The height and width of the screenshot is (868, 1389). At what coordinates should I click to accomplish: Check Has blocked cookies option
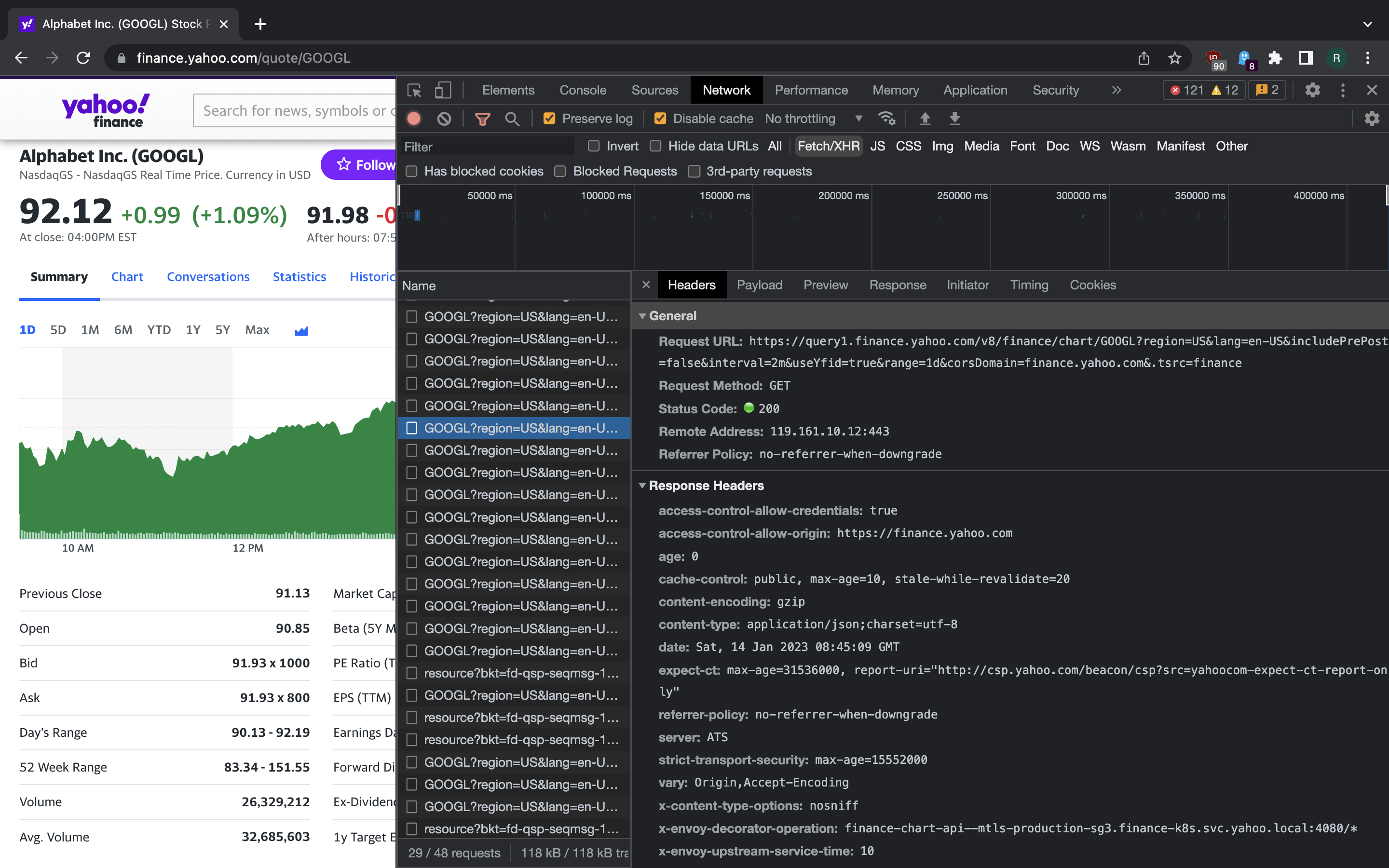pyautogui.click(x=411, y=172)
